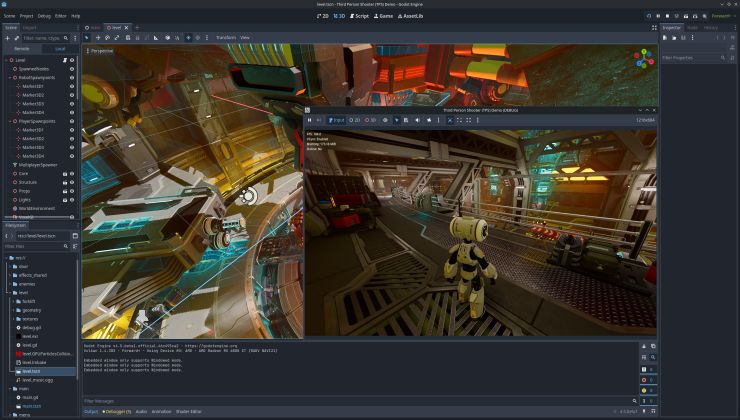Click the Filter Properties search field

point(696,58)
